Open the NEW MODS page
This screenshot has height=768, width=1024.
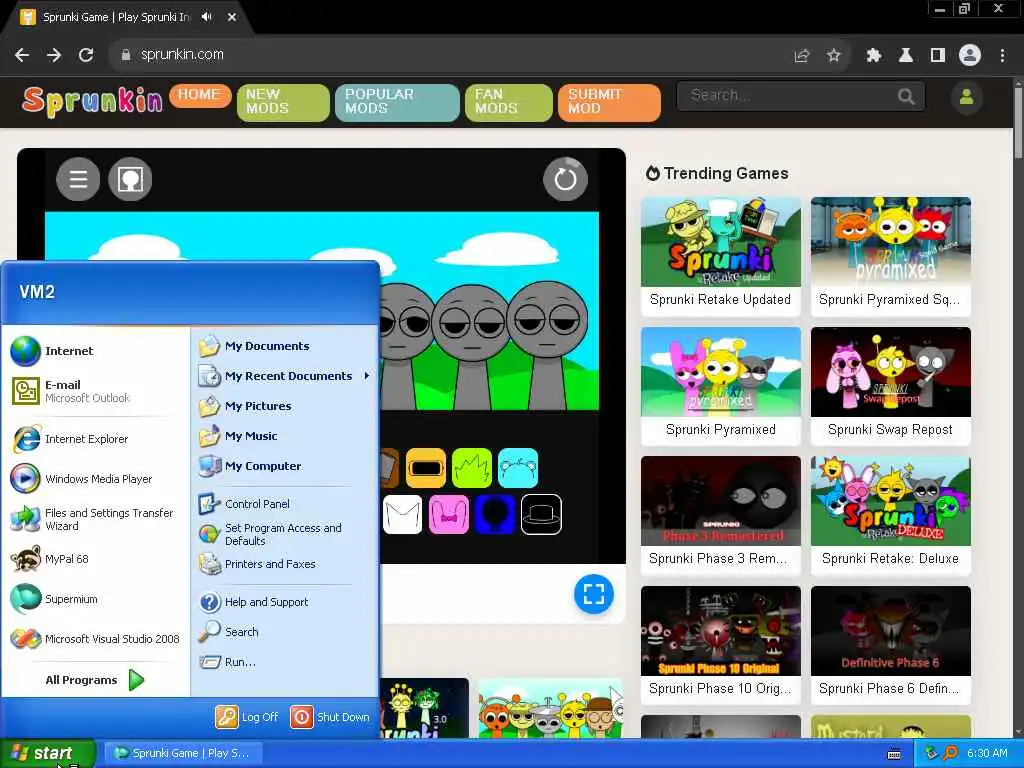pos(283,103)
